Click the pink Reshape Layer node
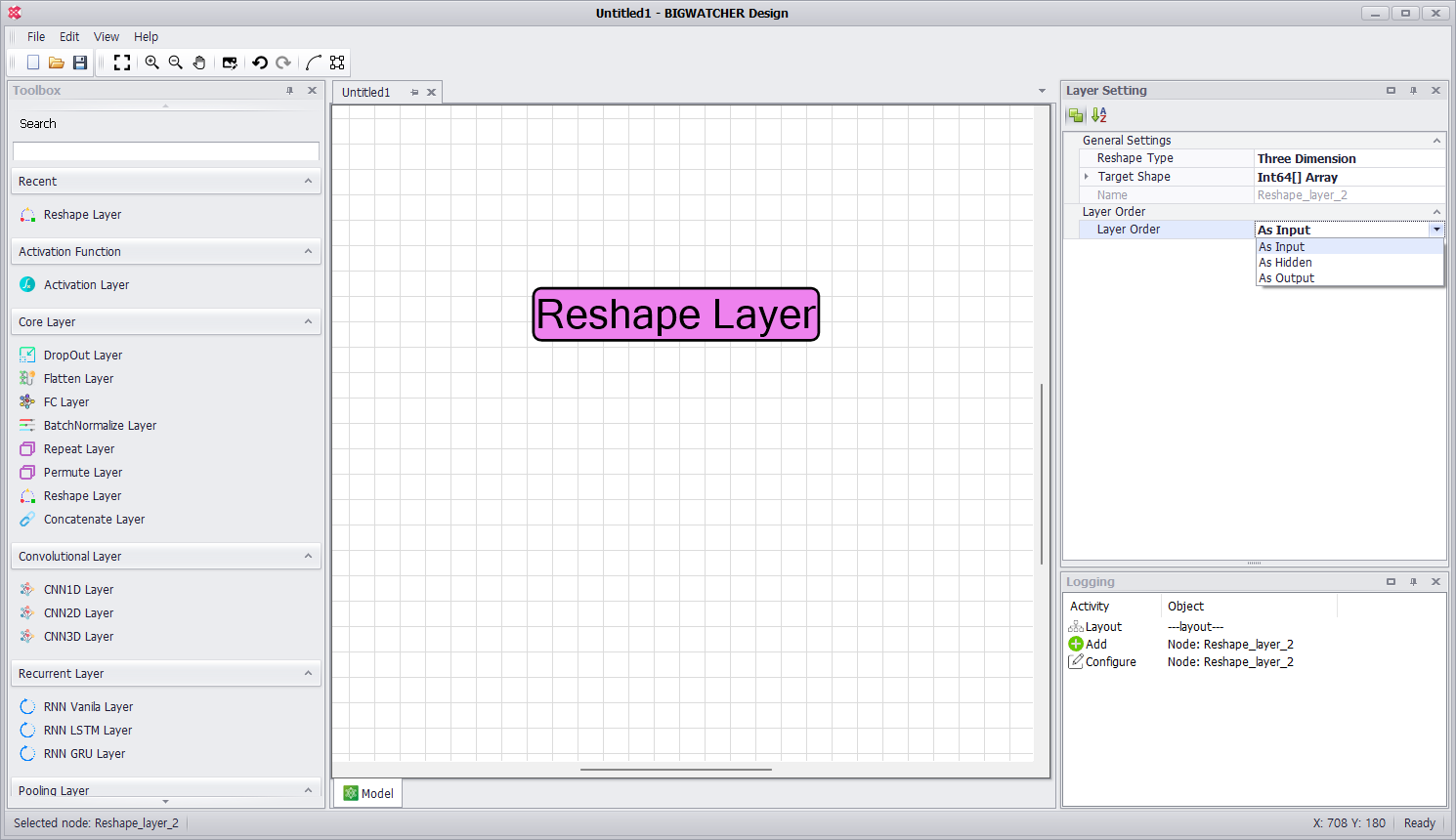The width and height of the screenshot is (1456, 840). 675,315
